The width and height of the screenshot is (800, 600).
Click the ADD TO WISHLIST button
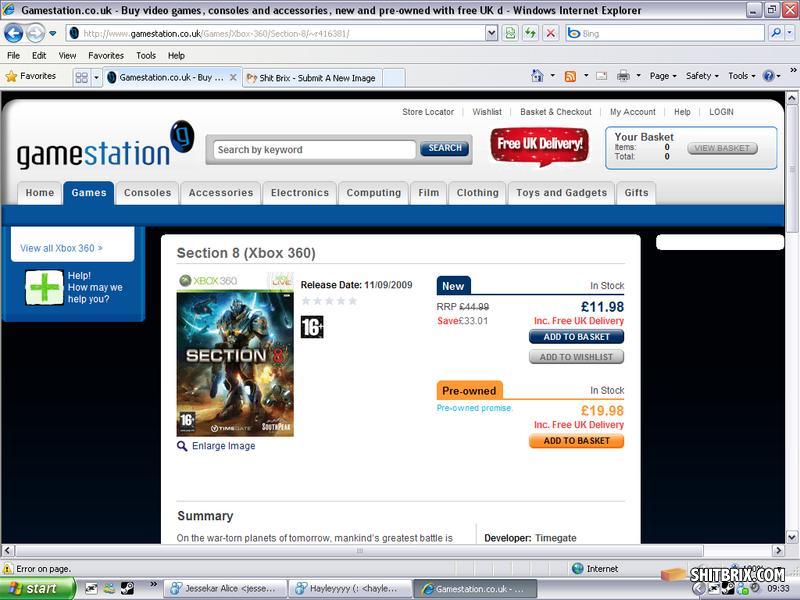(576, 357)
